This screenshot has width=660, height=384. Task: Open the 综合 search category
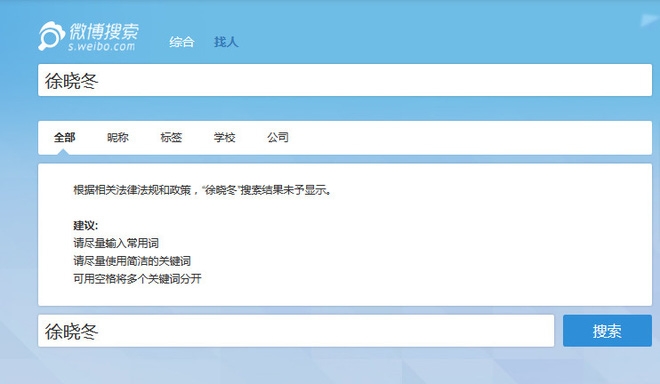click(182, 42)
